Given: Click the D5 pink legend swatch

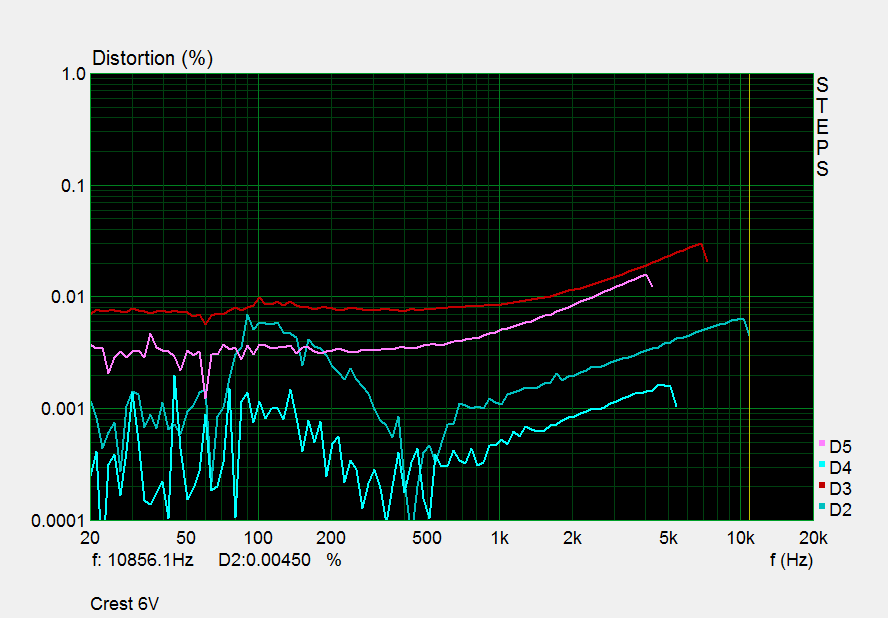Looking at the screenshot, I should pos(822,444).
